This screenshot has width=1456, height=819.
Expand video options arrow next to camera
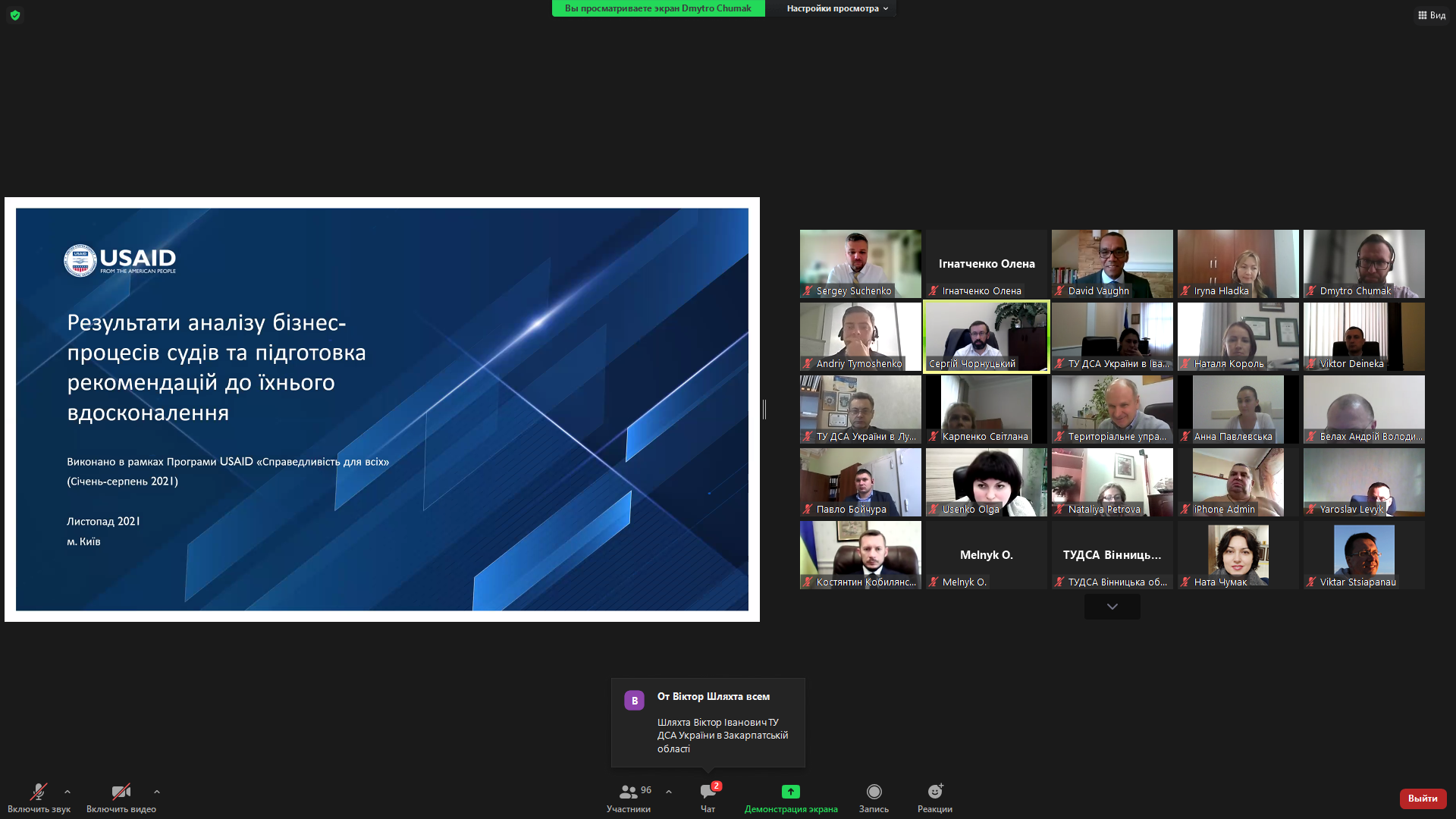(x=157, y=792)
